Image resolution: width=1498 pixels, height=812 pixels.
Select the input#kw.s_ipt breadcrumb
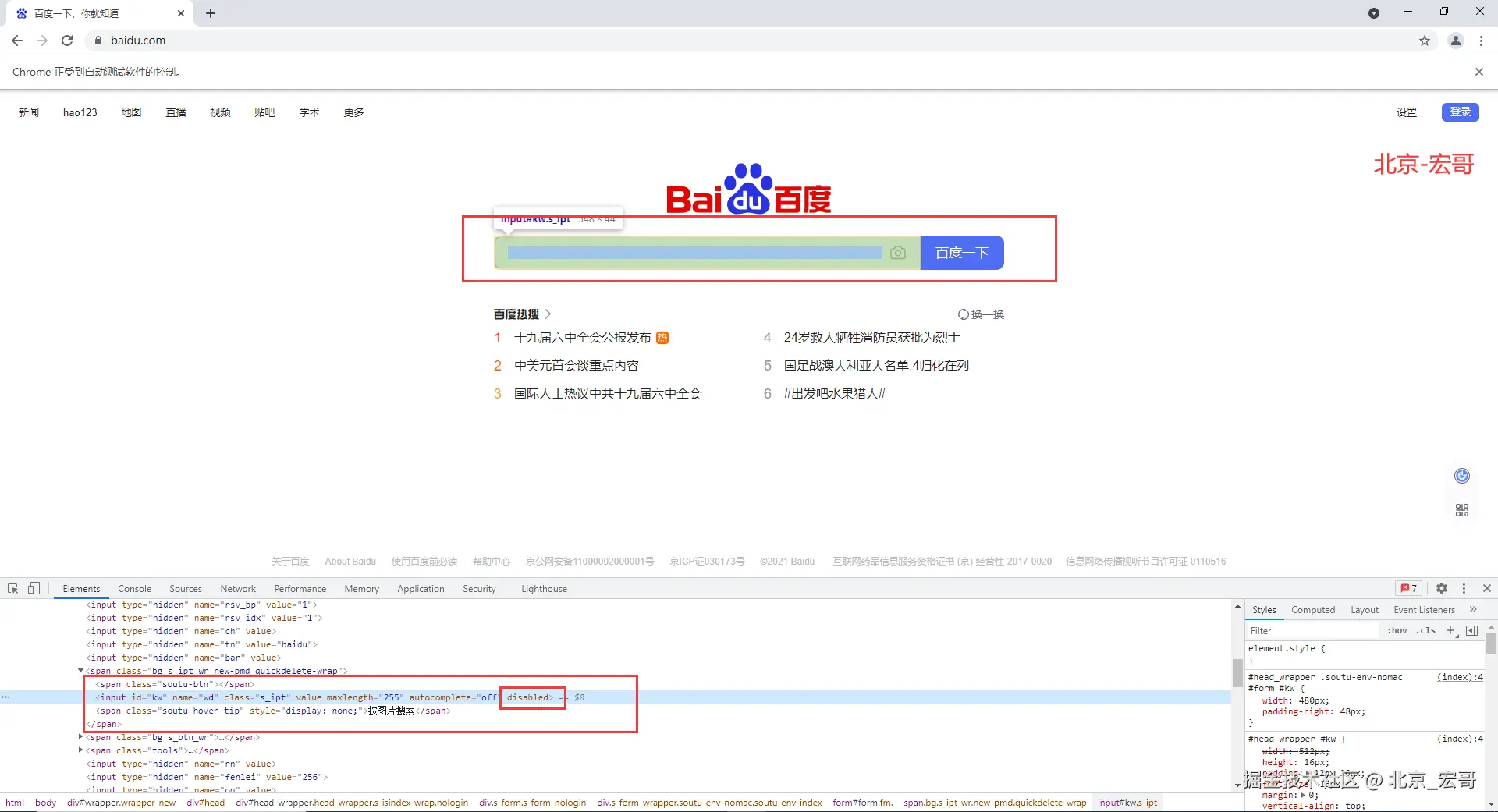[1127, 803]
